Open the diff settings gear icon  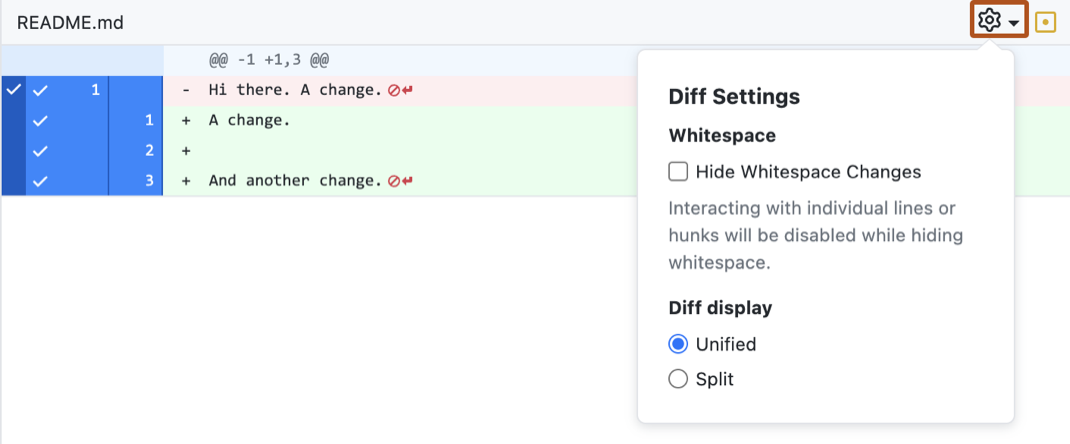point(989,21)
